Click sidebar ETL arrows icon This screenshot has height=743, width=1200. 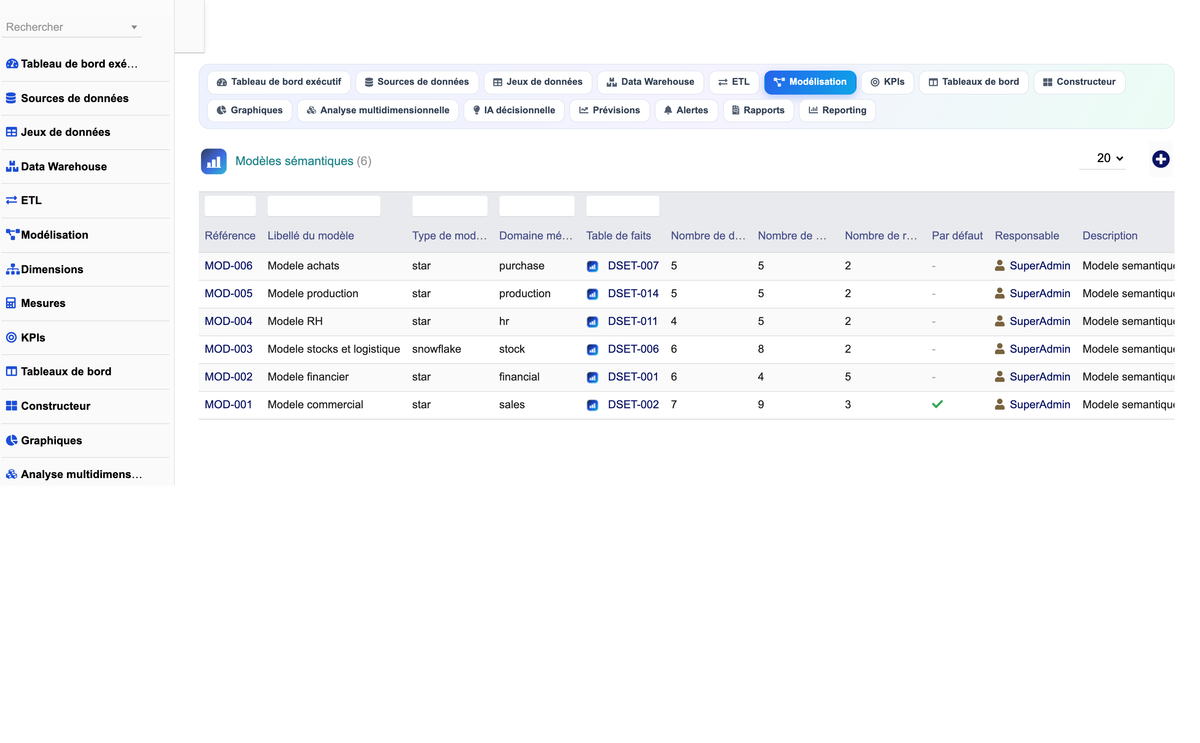12,201
